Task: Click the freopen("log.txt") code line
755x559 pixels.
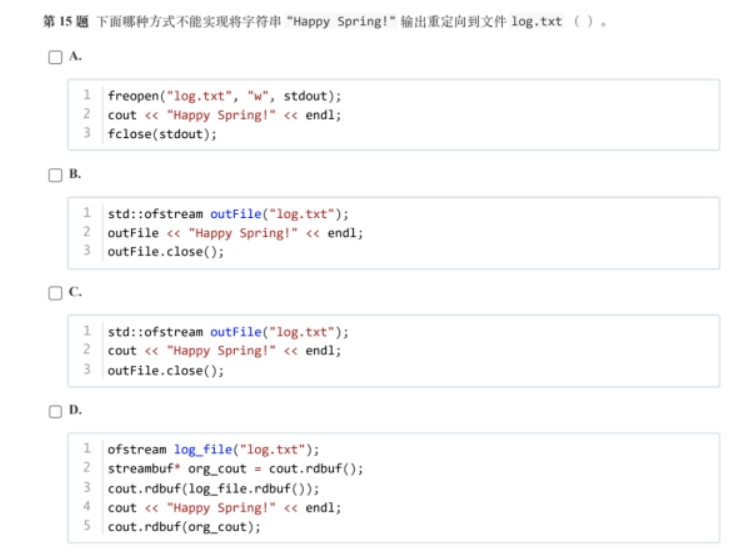Action: (x=224, y=96)
